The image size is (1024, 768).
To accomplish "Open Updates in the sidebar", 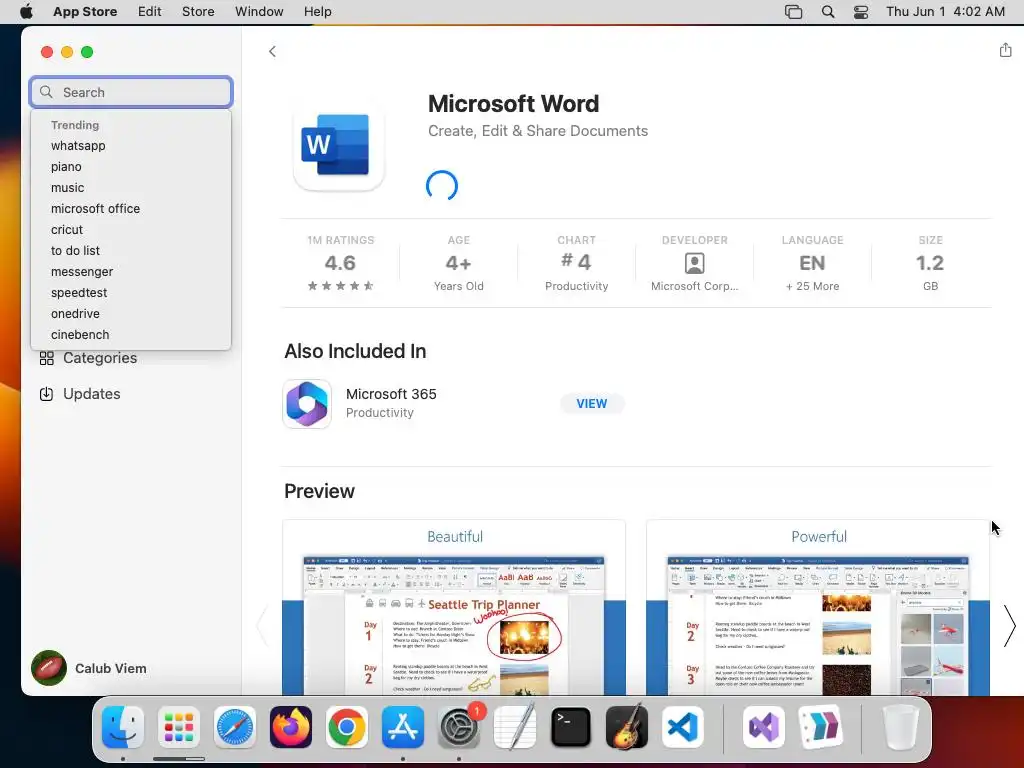I will pos(80,394).
